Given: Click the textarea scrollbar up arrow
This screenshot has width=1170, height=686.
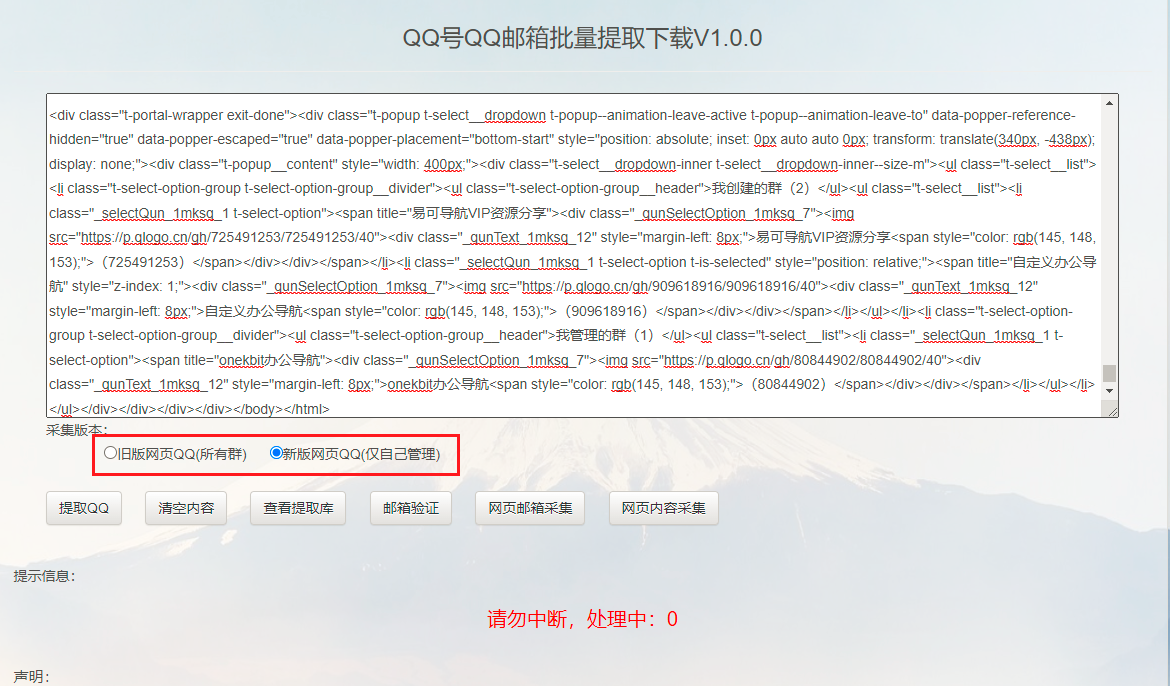Looking at the screenshot, I should coord(1110,102).
